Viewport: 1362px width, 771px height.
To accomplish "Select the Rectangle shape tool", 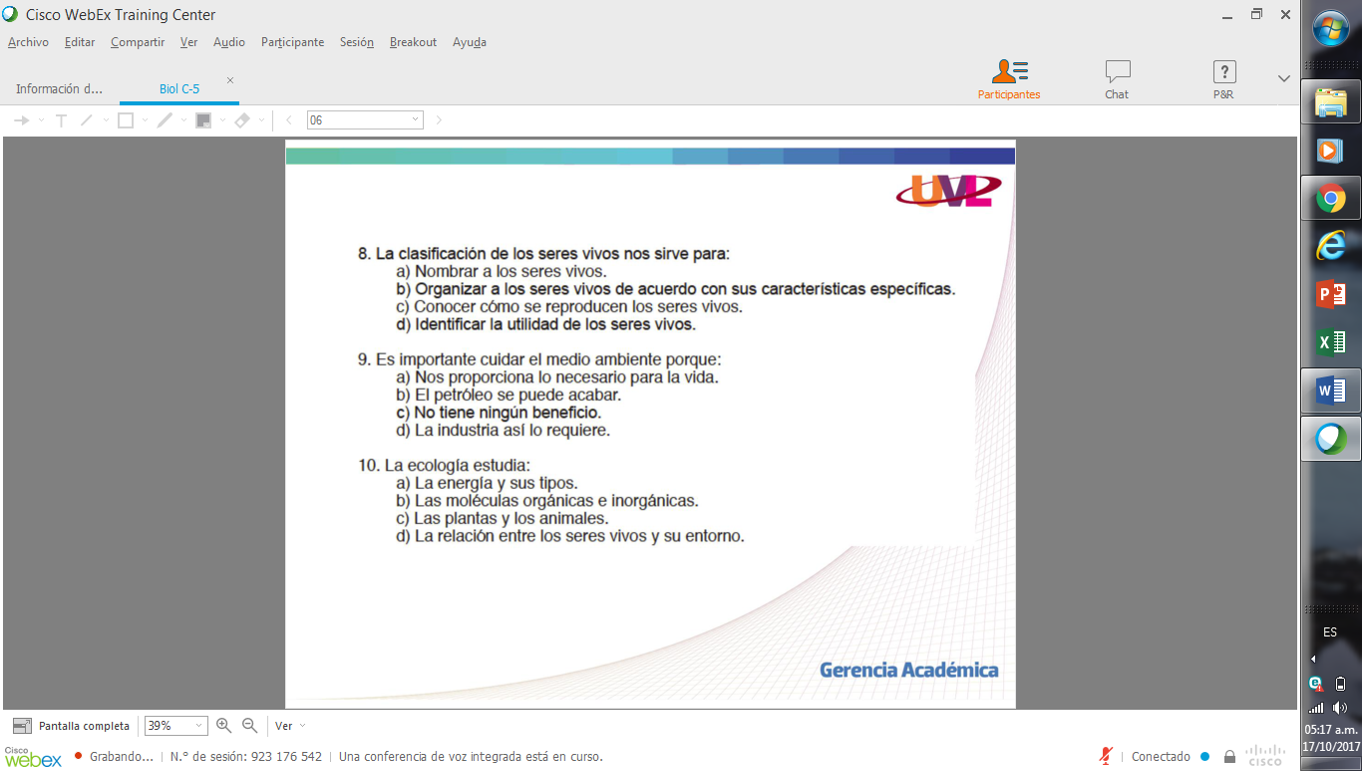I will [126, 120].
